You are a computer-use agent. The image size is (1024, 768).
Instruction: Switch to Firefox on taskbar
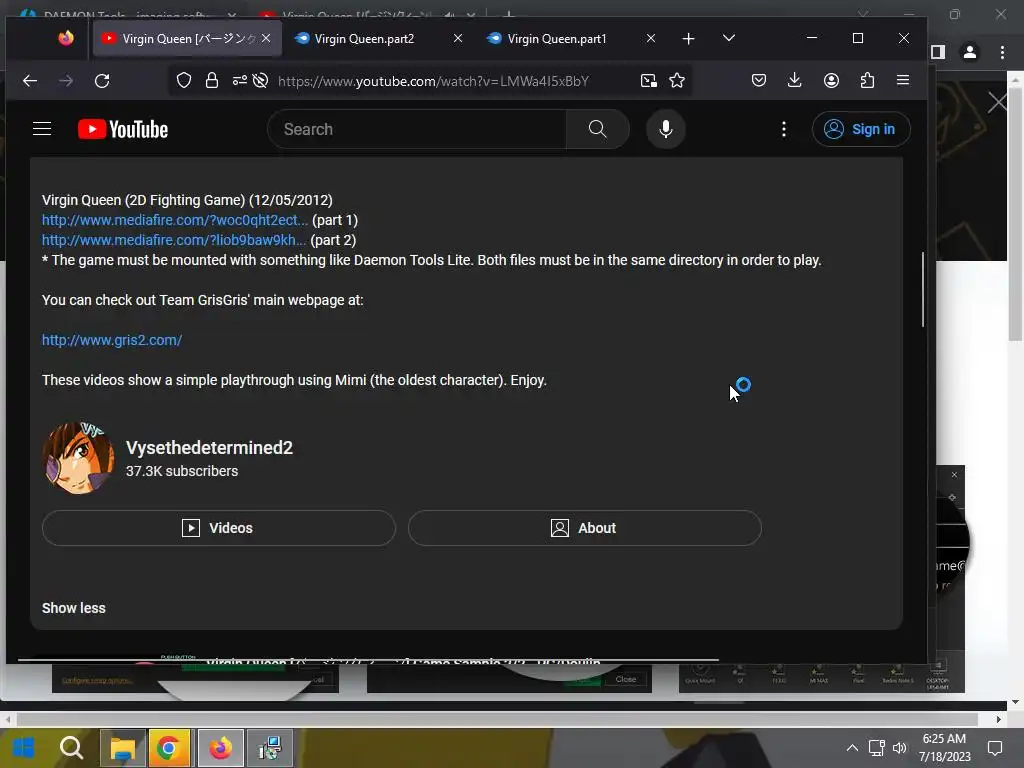pos(221,748)
